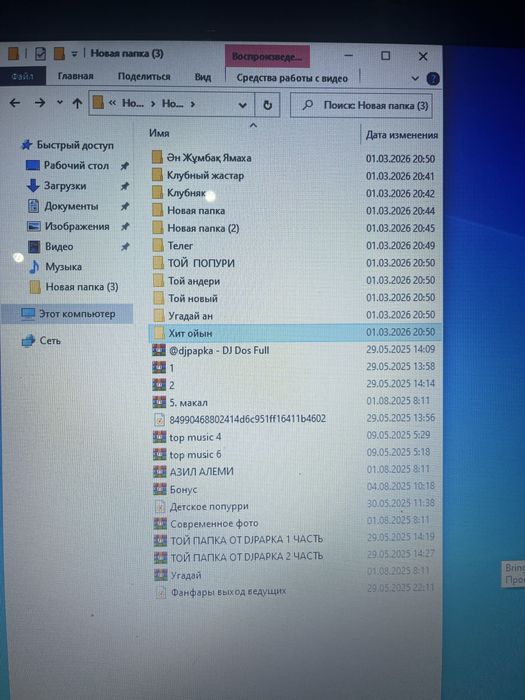Switch to the Главная ribbon tab

[75, 76]
